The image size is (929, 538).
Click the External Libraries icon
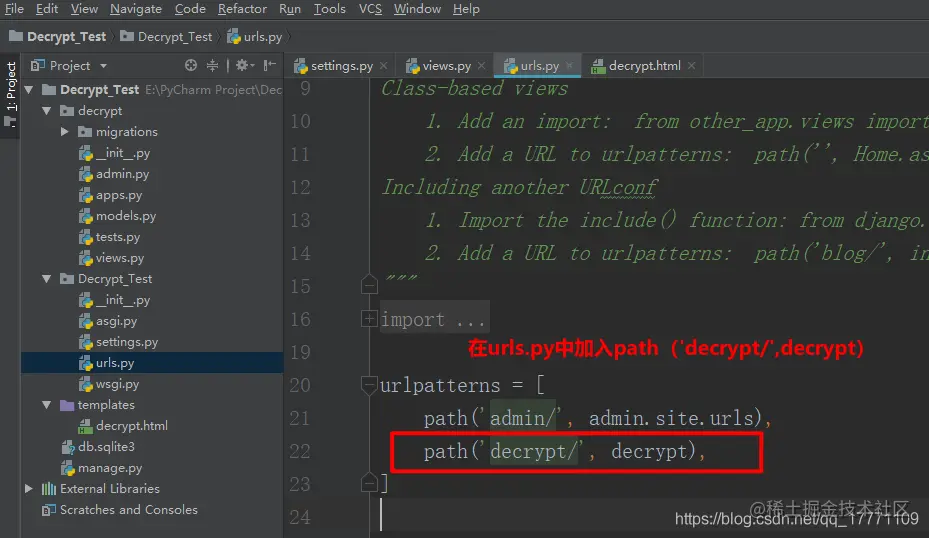(49, 489)
